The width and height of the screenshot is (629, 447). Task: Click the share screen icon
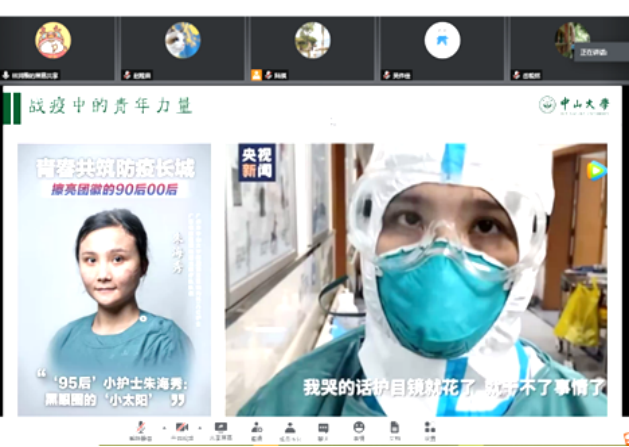pos(220,429)
